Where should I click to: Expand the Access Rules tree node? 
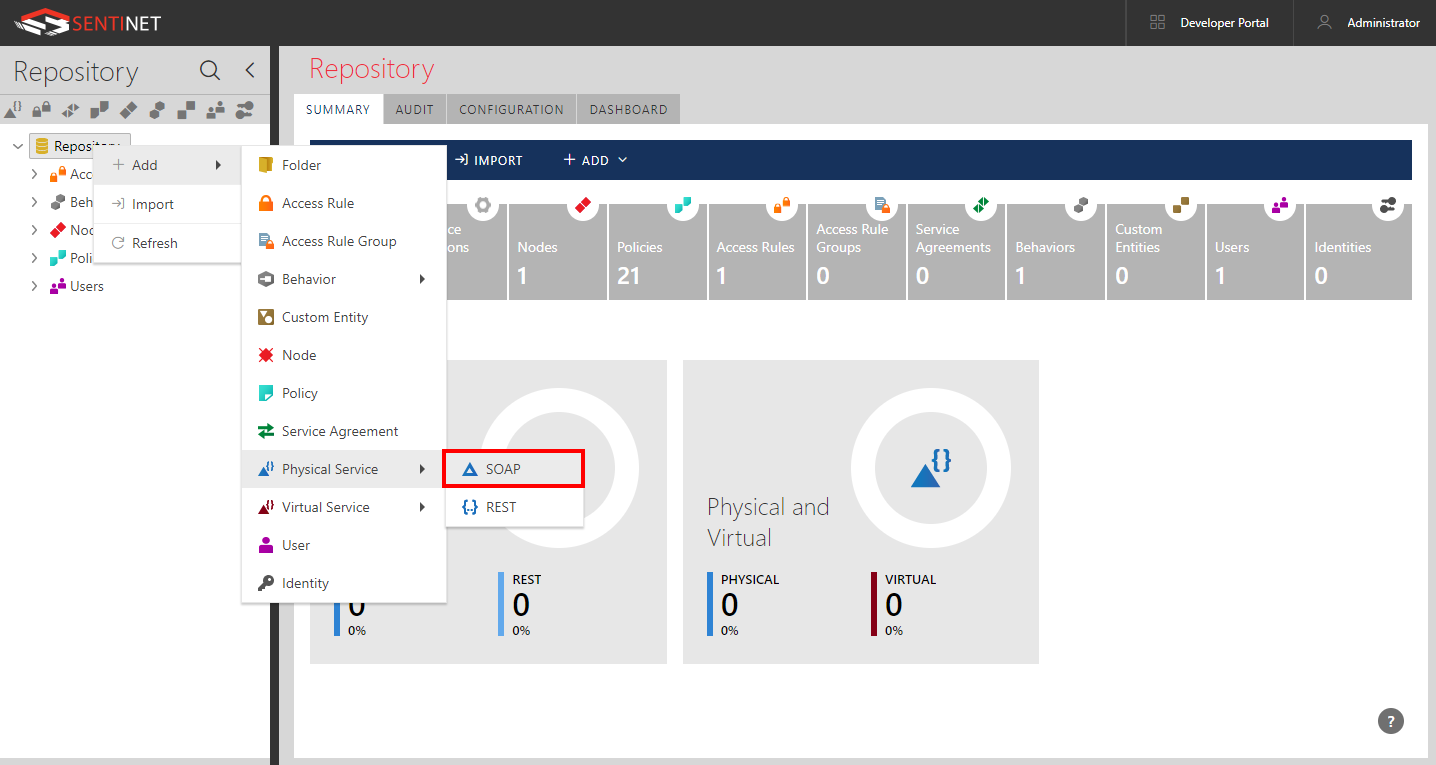[x=34, y=174]
